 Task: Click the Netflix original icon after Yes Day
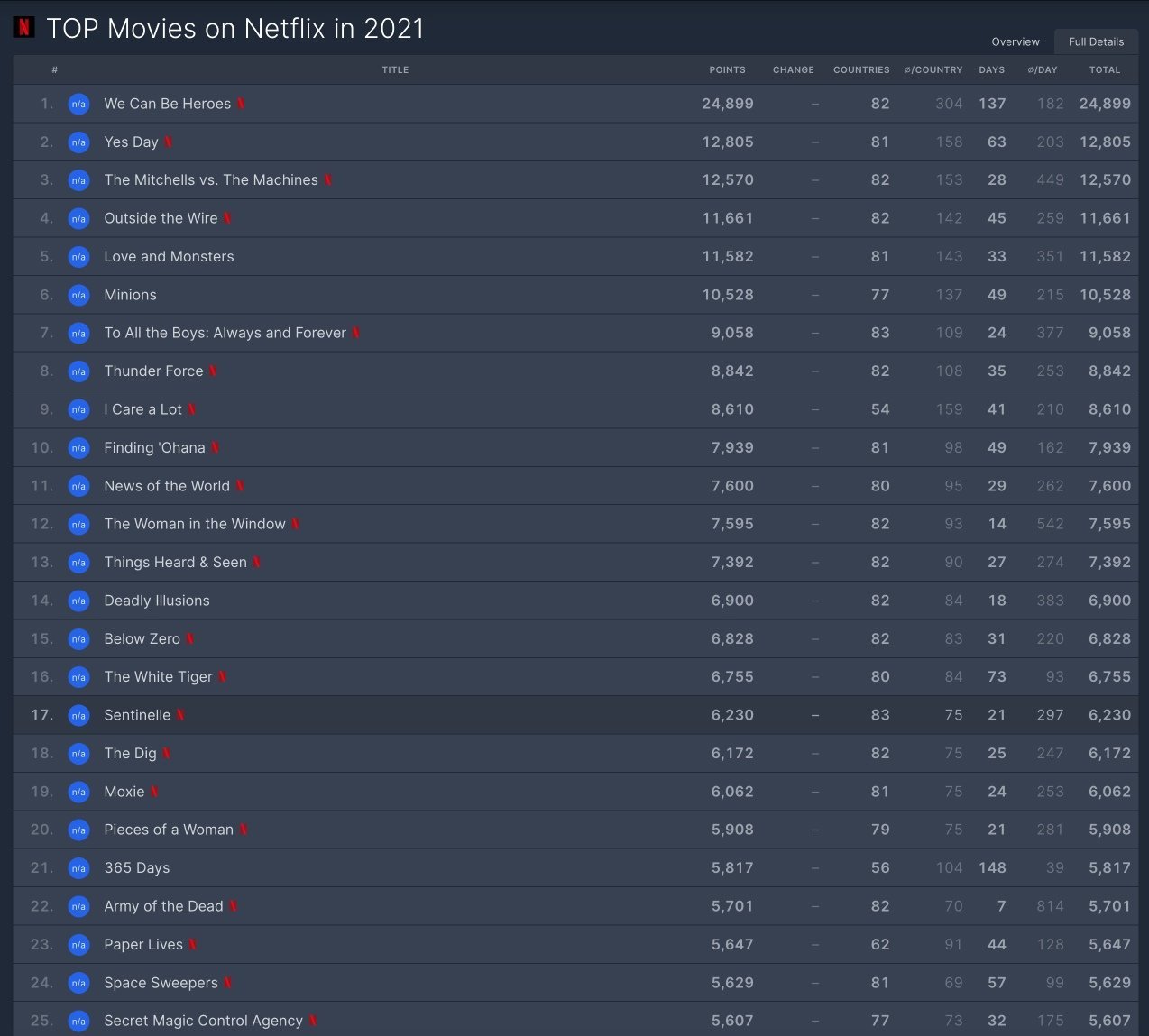168,142
